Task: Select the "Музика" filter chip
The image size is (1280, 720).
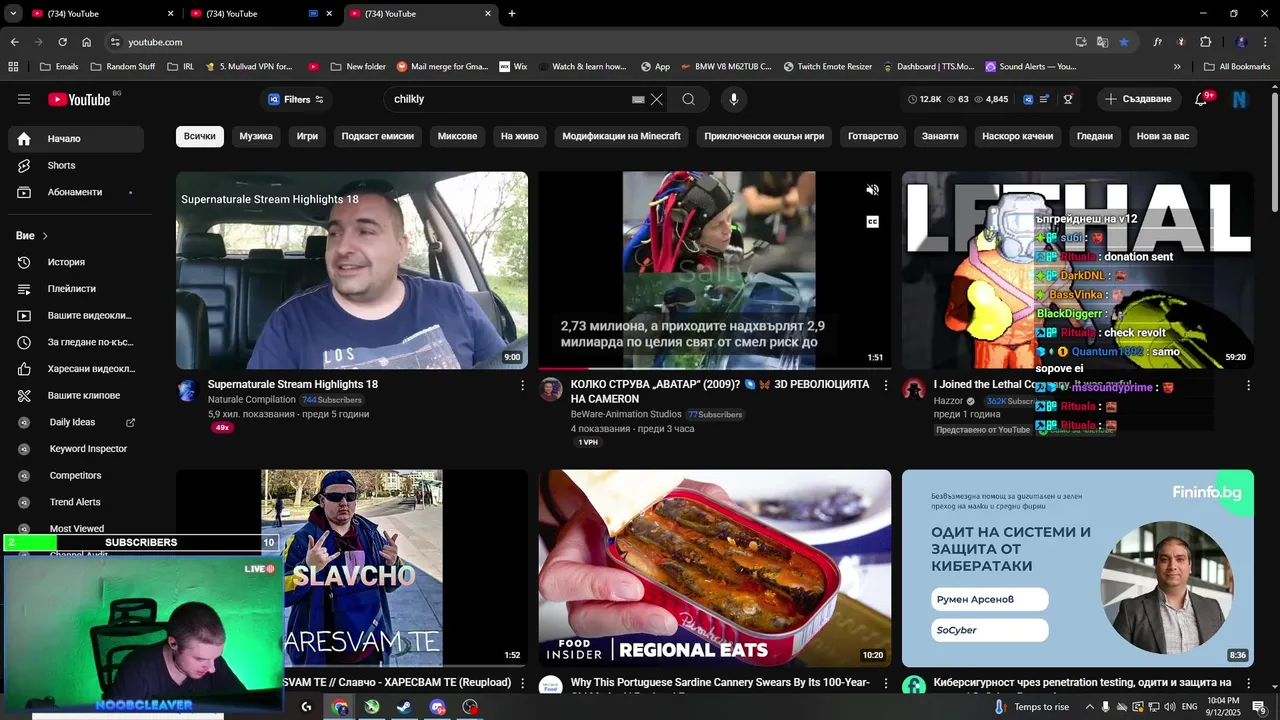Action: click(256, 136)
